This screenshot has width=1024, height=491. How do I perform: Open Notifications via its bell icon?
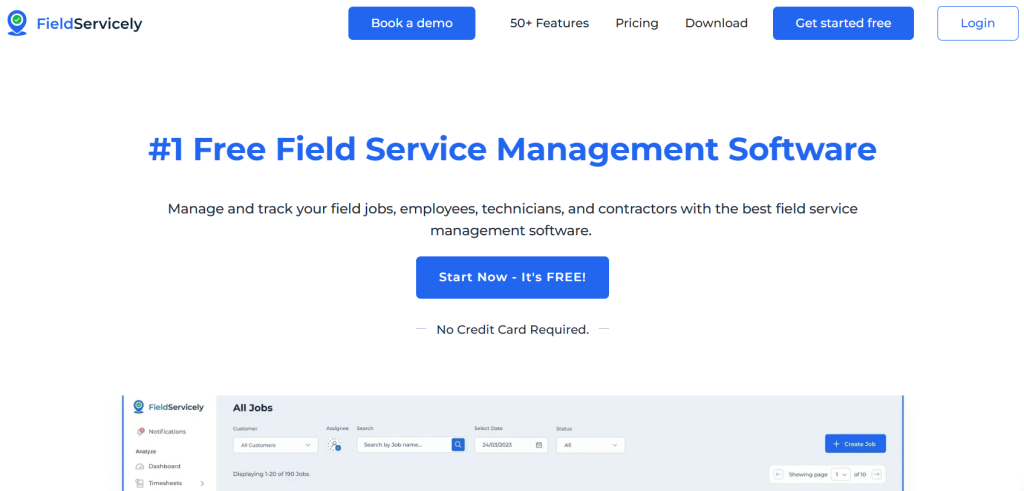(140, 432)
